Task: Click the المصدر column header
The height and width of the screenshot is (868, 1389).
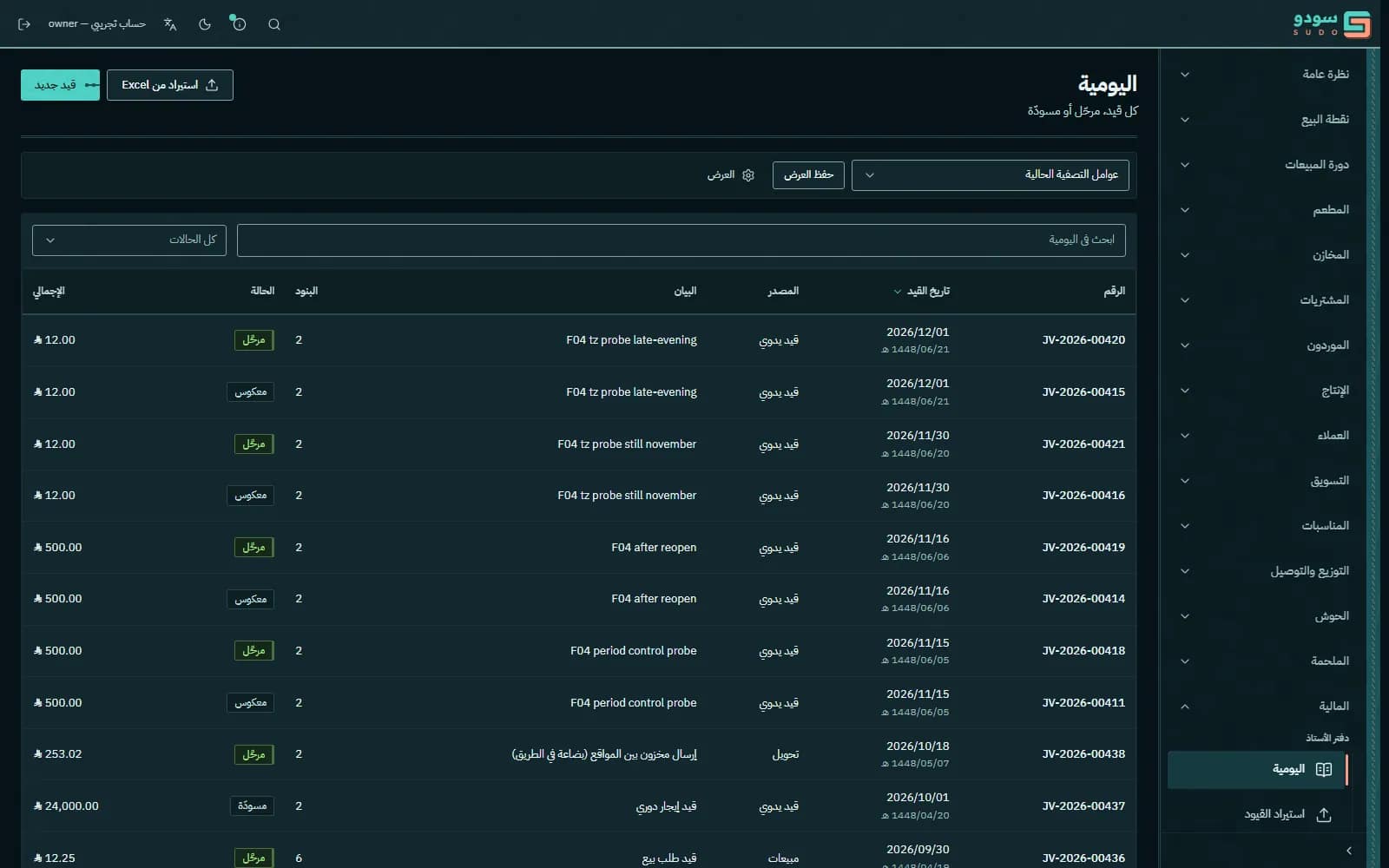Action: pyautogui.click(x=783, y=291)
